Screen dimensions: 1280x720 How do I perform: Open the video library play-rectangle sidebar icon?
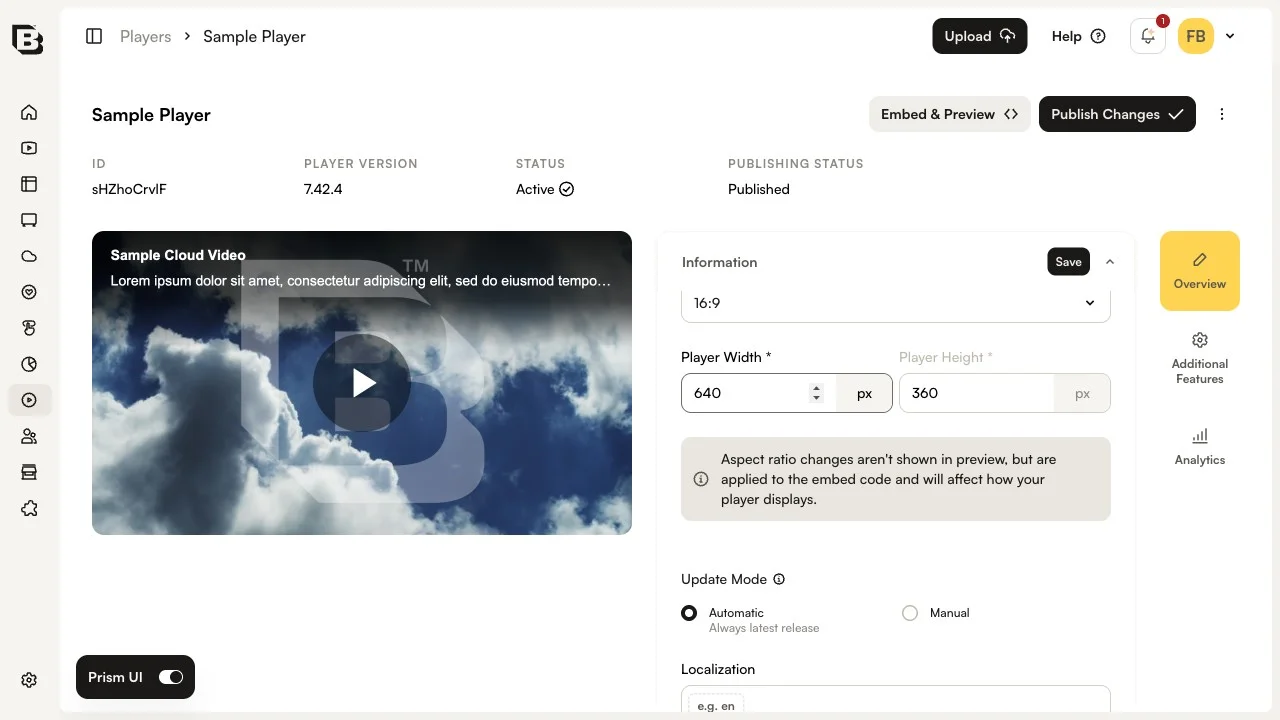point(29,148)
